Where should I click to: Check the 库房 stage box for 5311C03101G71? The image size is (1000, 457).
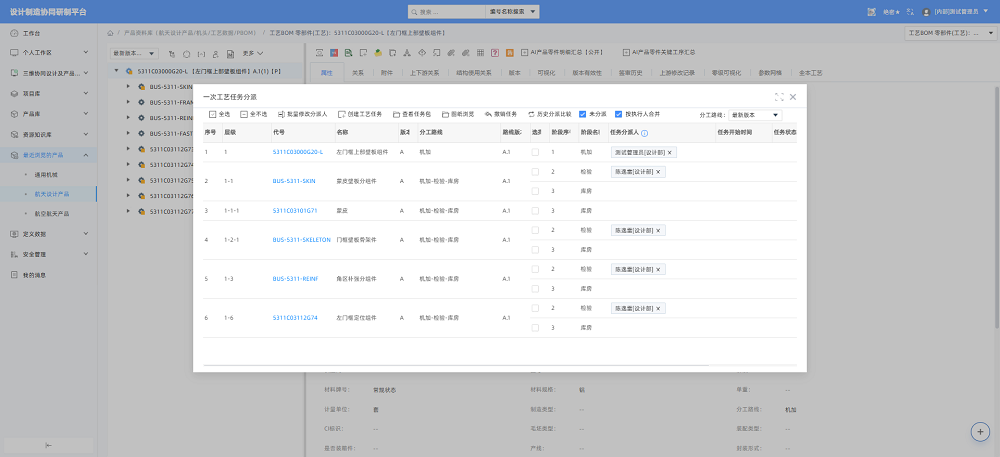click(535, 210)
